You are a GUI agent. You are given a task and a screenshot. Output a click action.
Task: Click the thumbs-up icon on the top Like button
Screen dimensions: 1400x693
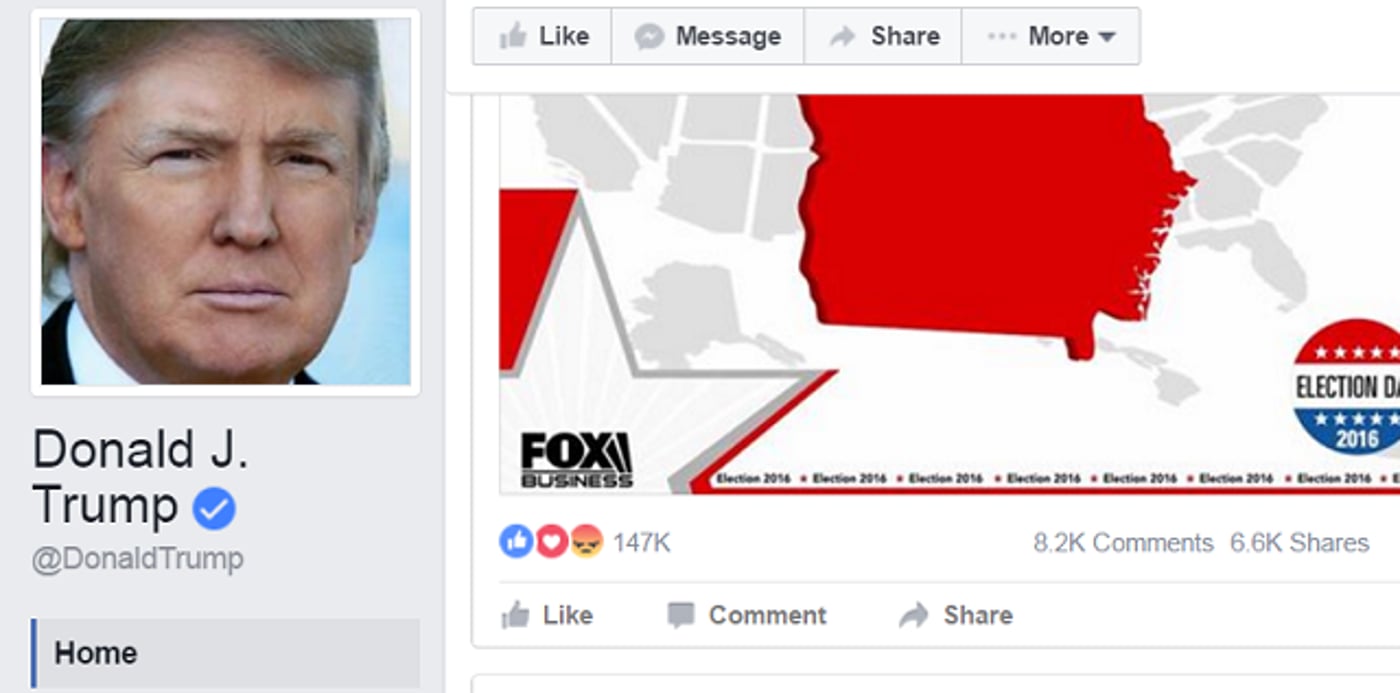coord(513,37)
